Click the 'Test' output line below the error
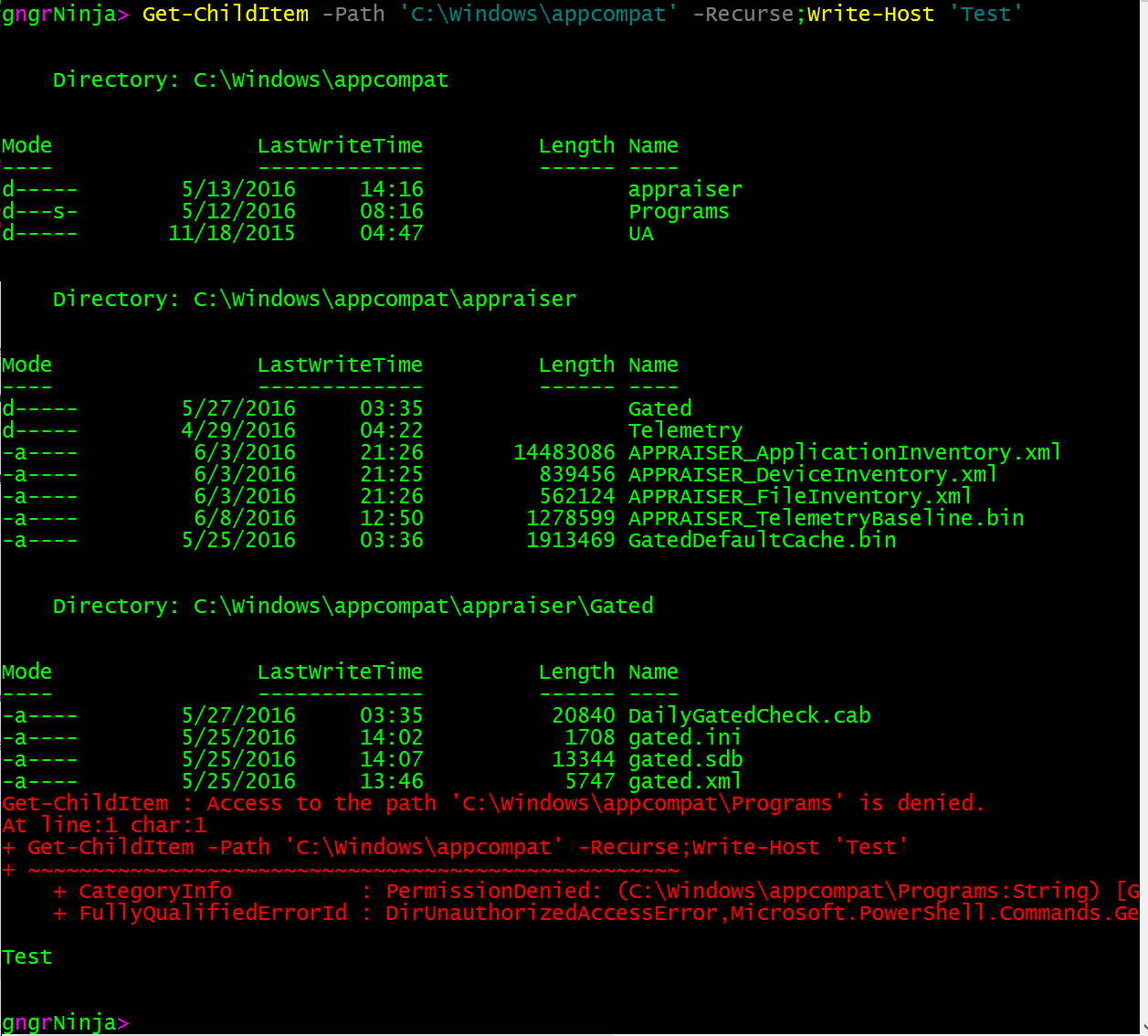1148x1036 pixels. click(x=27, y=957)
